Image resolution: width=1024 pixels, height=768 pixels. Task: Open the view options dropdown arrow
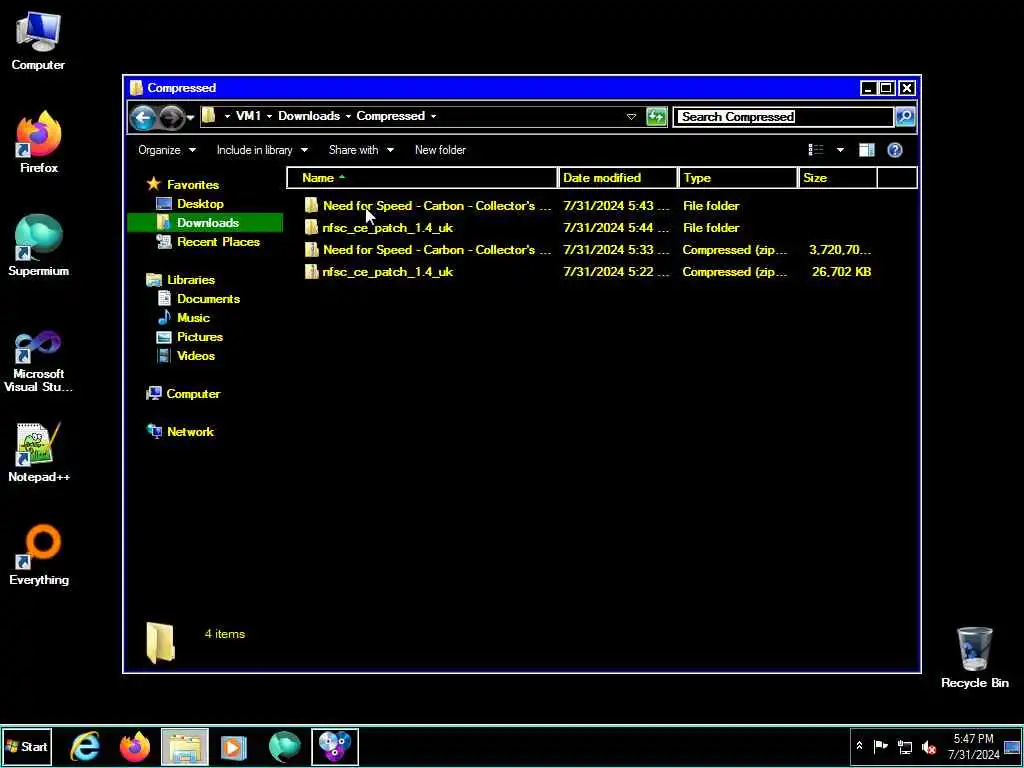(x=840, y=150)
